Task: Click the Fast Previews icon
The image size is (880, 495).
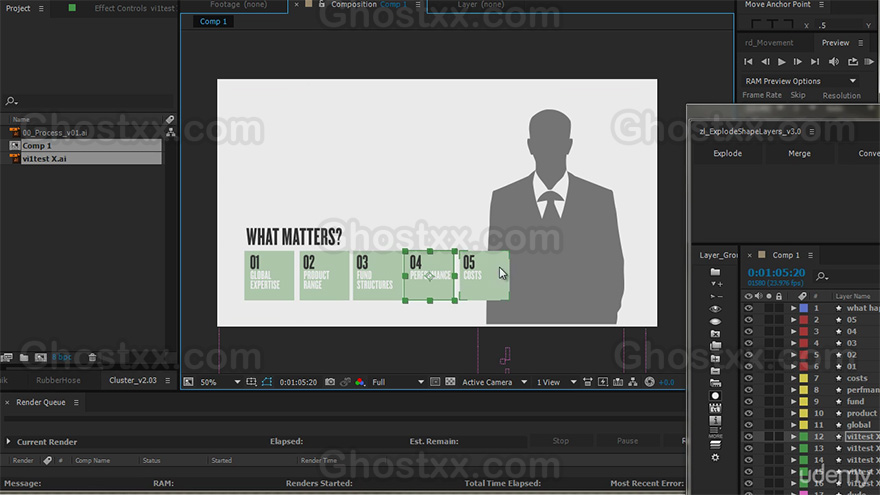Action: [603, 382]
